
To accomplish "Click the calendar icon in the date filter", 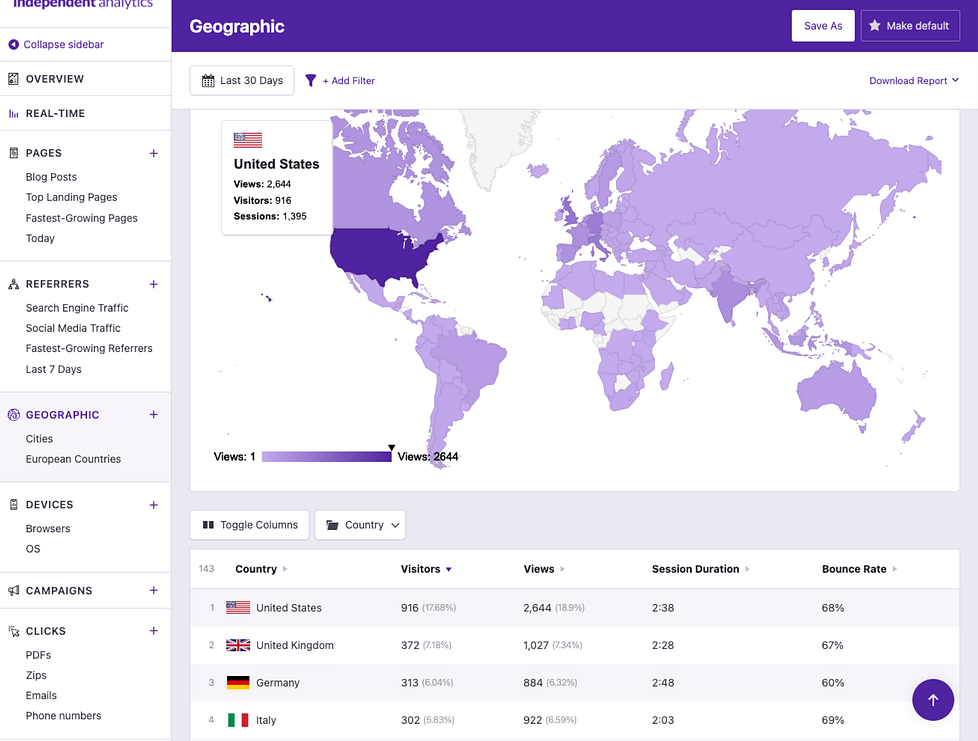I will point(206,80).
